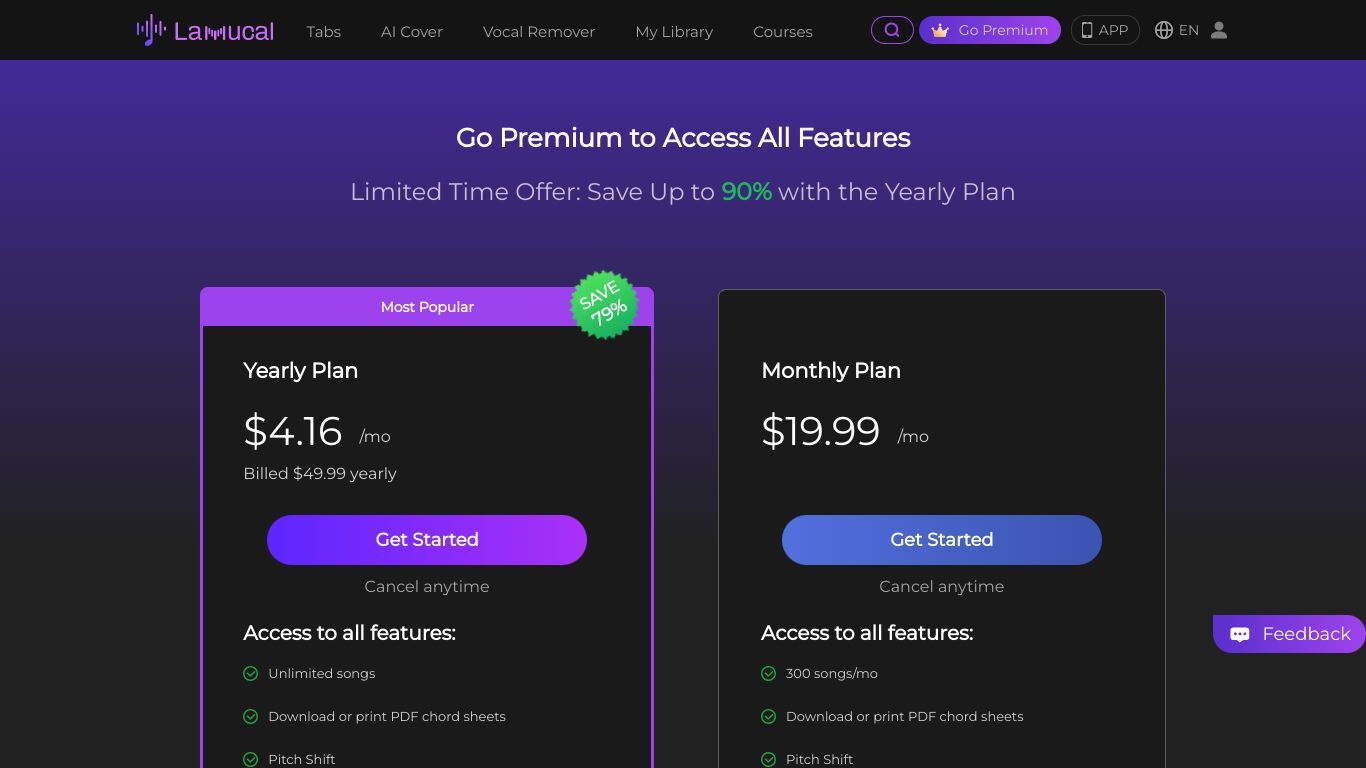Viewport: 1366px width, 768px height.
Task: Open the search magnifier icon
Action: [892, 30]
